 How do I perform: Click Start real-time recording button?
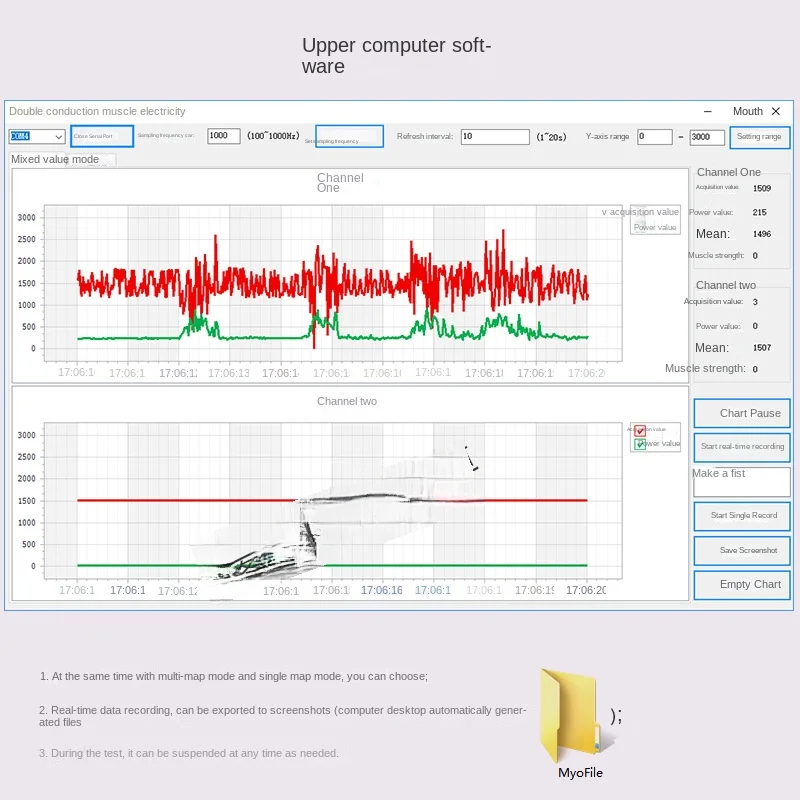click(x=742, y=446)
